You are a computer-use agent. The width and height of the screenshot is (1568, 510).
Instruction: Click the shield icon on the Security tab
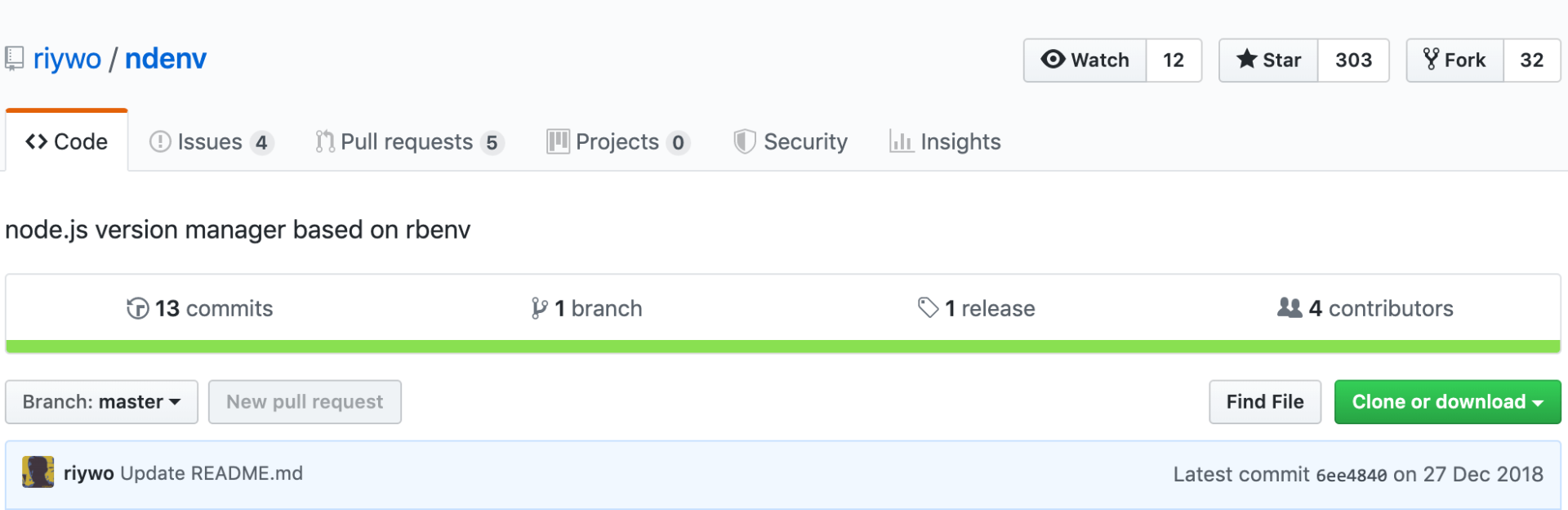[x=744, y=141]
